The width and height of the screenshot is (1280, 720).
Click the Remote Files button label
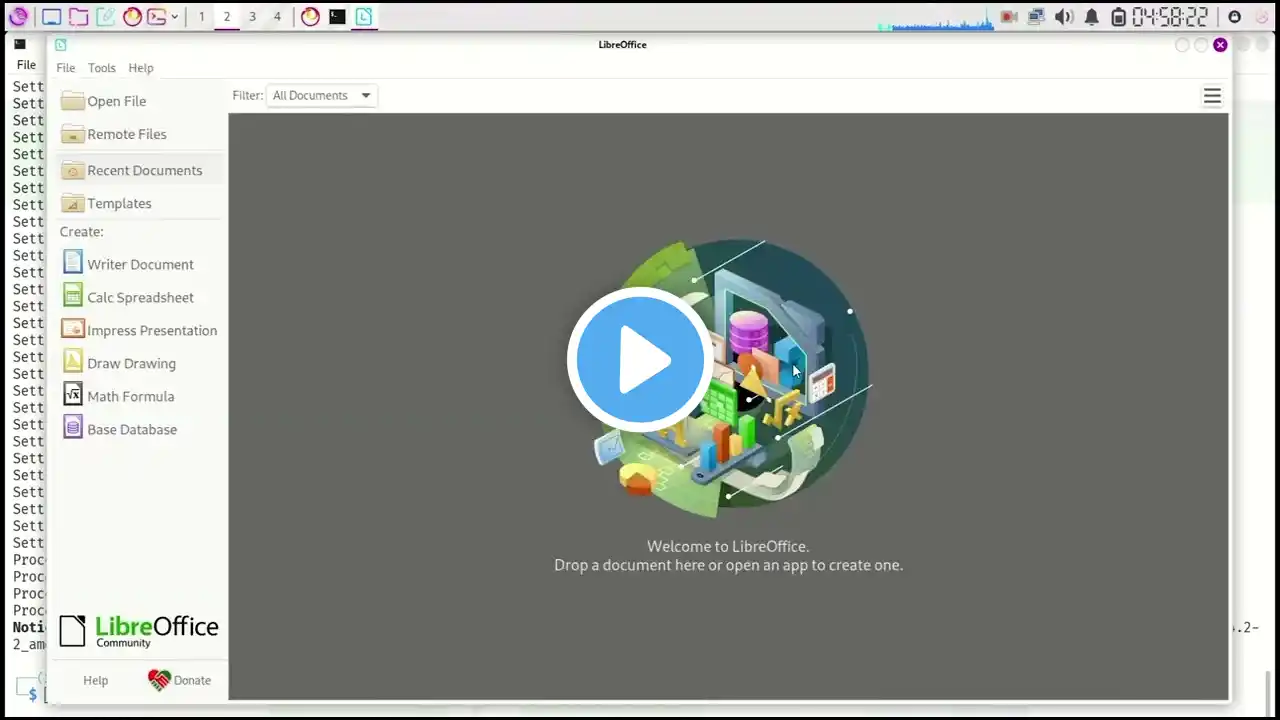127,134
